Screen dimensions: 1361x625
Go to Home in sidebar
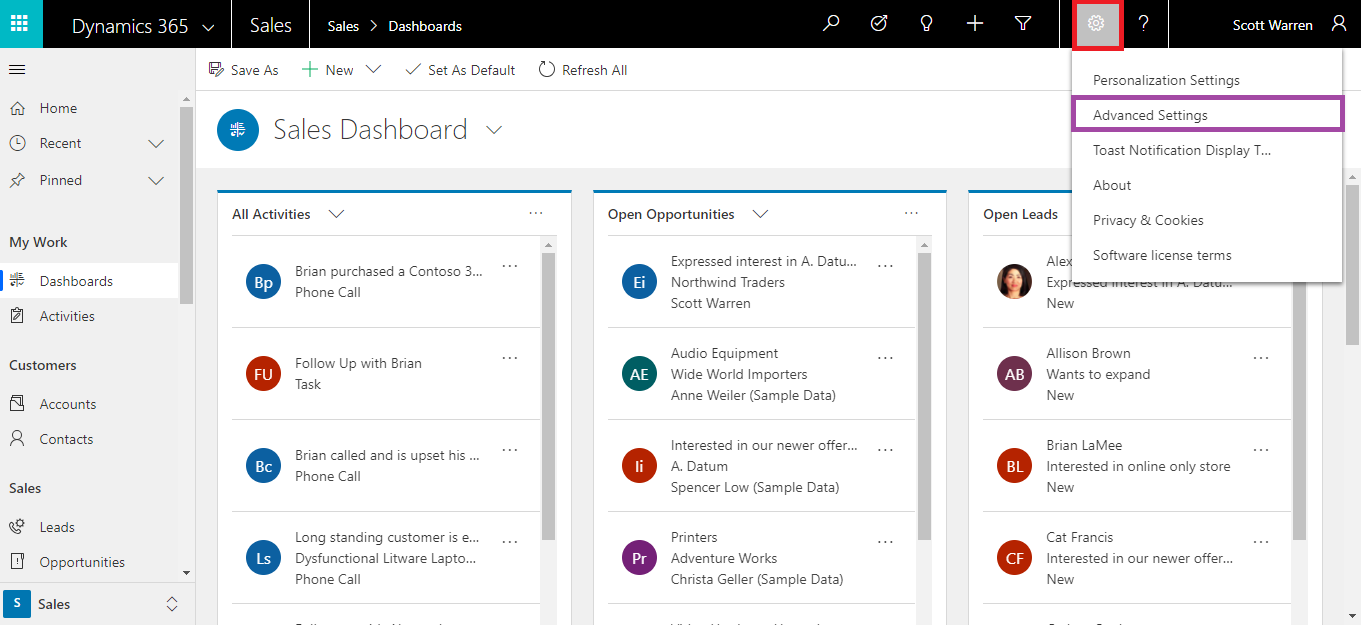click(x=90, y=108)
